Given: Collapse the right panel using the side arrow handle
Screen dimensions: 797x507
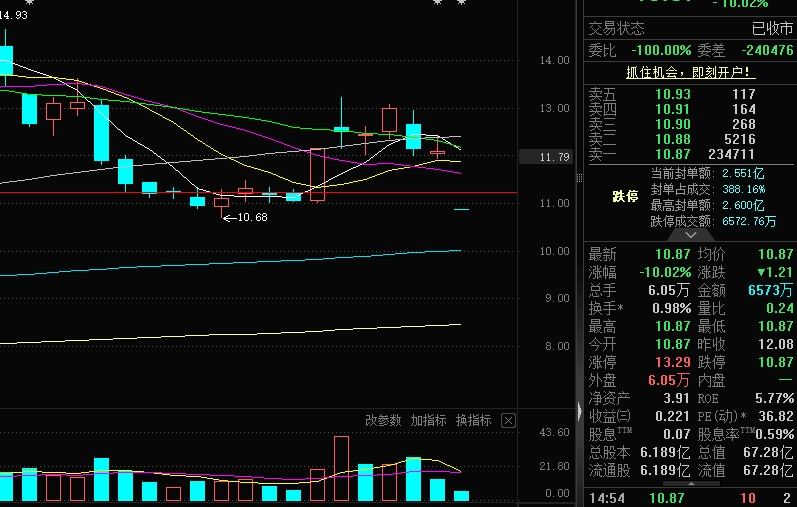Looking at the screenshot, I should click(579, 411).
